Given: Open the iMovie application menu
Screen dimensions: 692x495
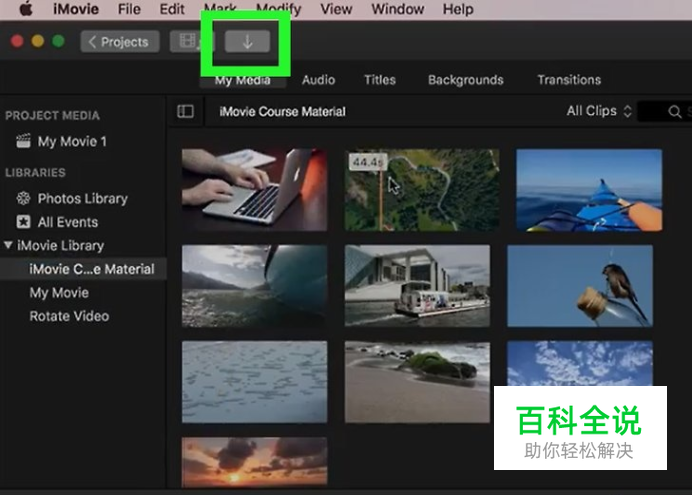Looking at the screenshot, I should (x=75, y=9).
